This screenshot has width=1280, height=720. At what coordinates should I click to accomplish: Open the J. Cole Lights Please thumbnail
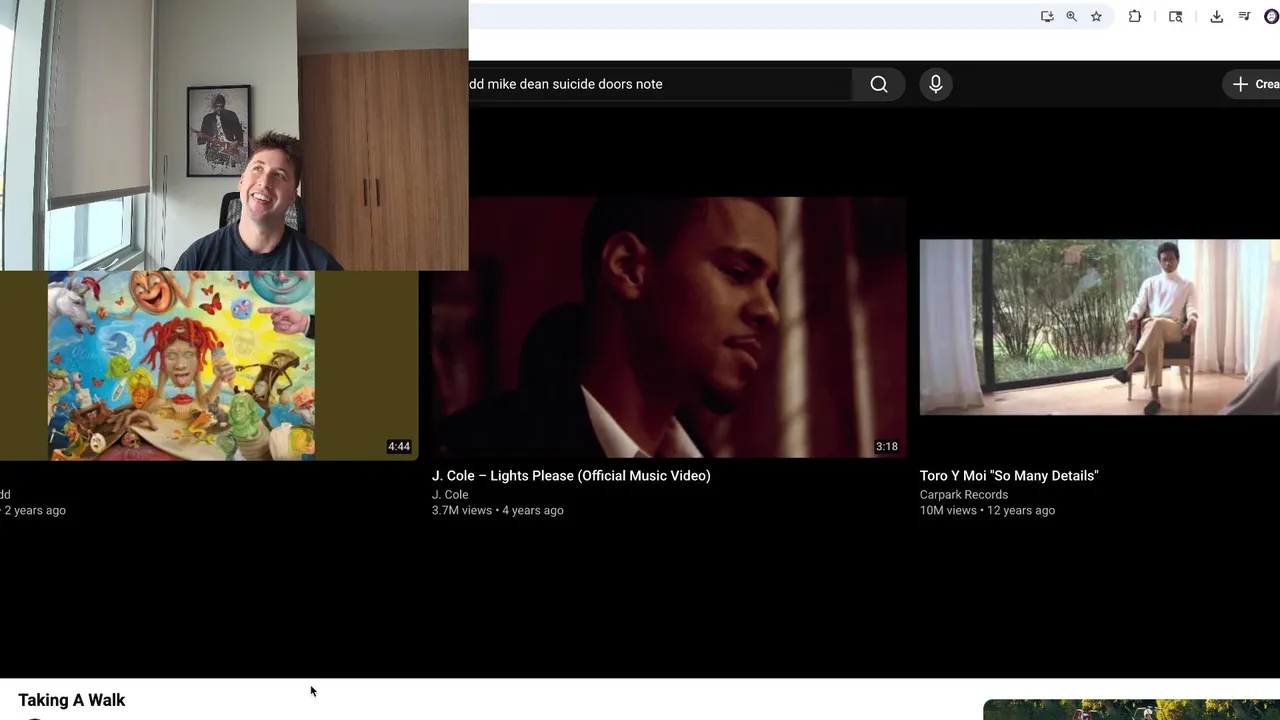[668, 327]
